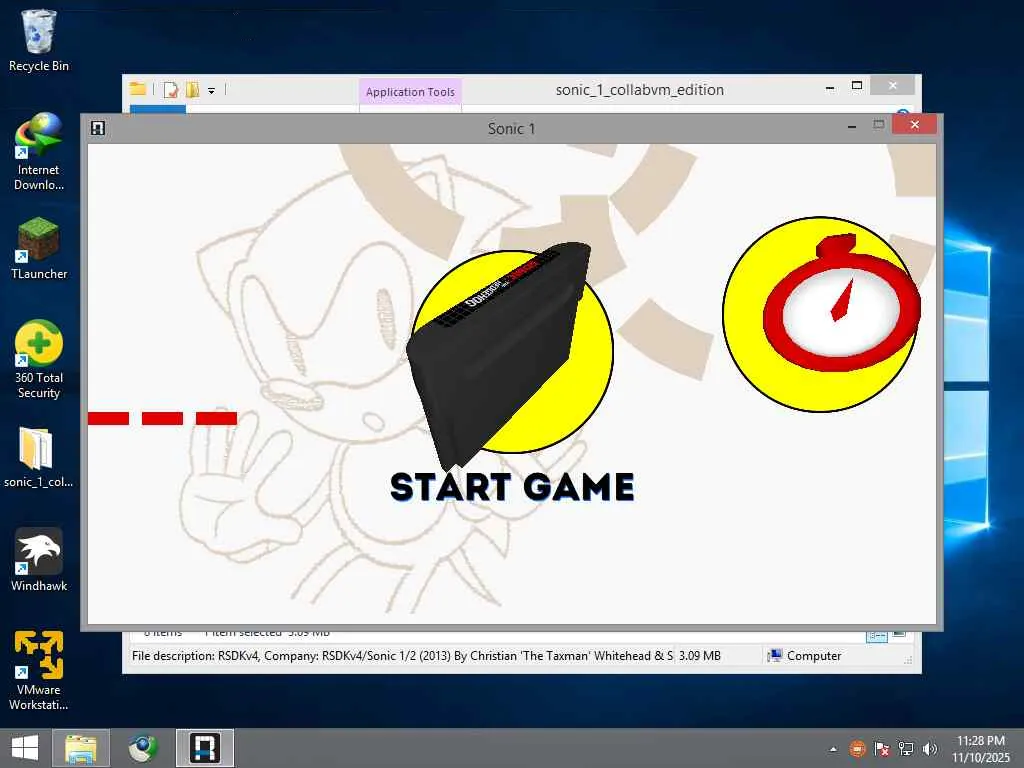Launch Internet Download Manager shortcut
This screenshot has height=768, width=1024.
[39, 152]
